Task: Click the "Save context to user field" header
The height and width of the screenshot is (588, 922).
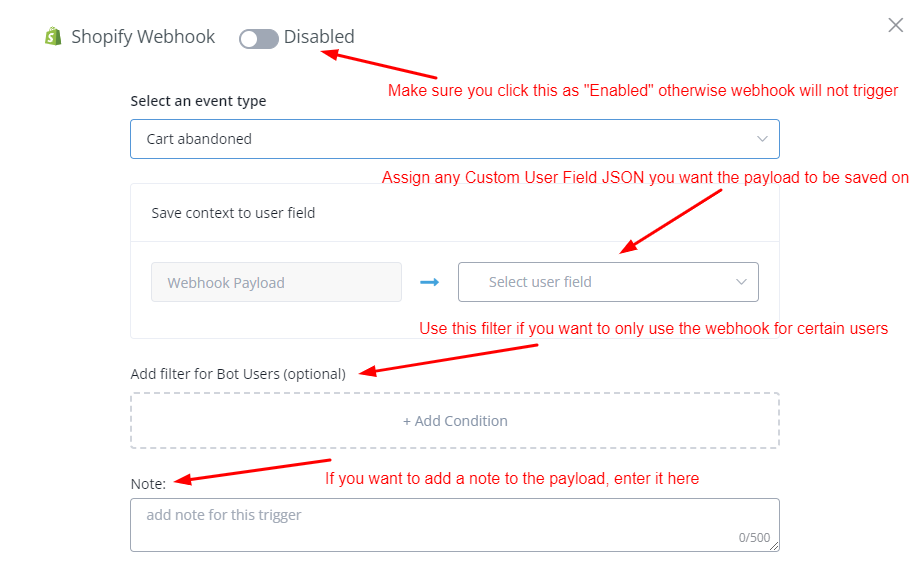Action: click(x=234, y=213)
